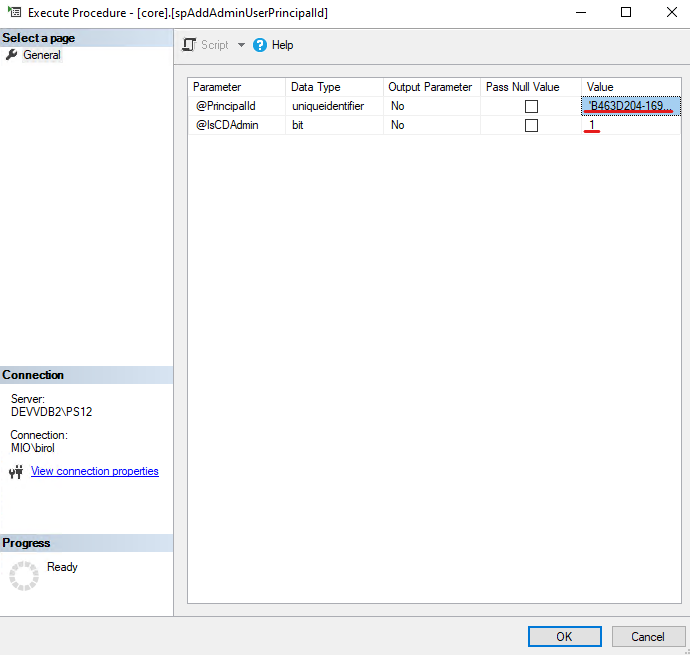Image resolution: width=690 pixels, height=655 pixels.
Task: Click the wrench icon beside General
Action: (12, 55)
